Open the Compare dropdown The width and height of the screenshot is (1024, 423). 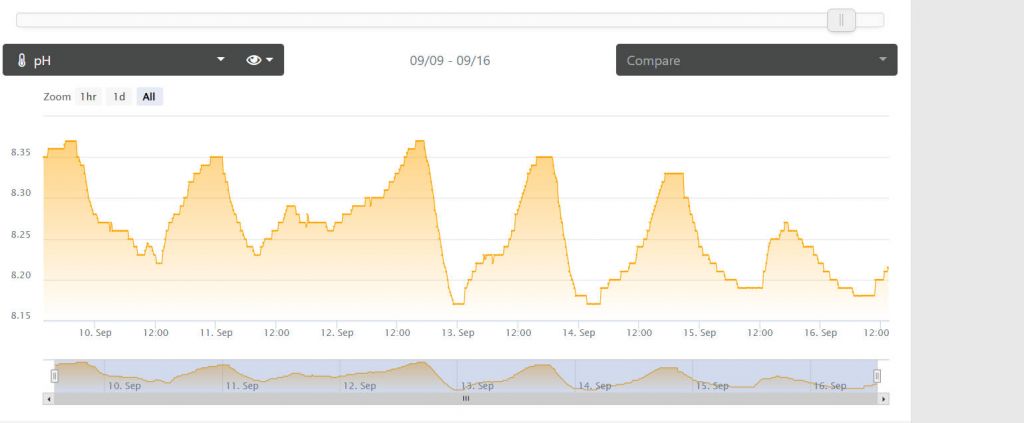coord(756,60)
